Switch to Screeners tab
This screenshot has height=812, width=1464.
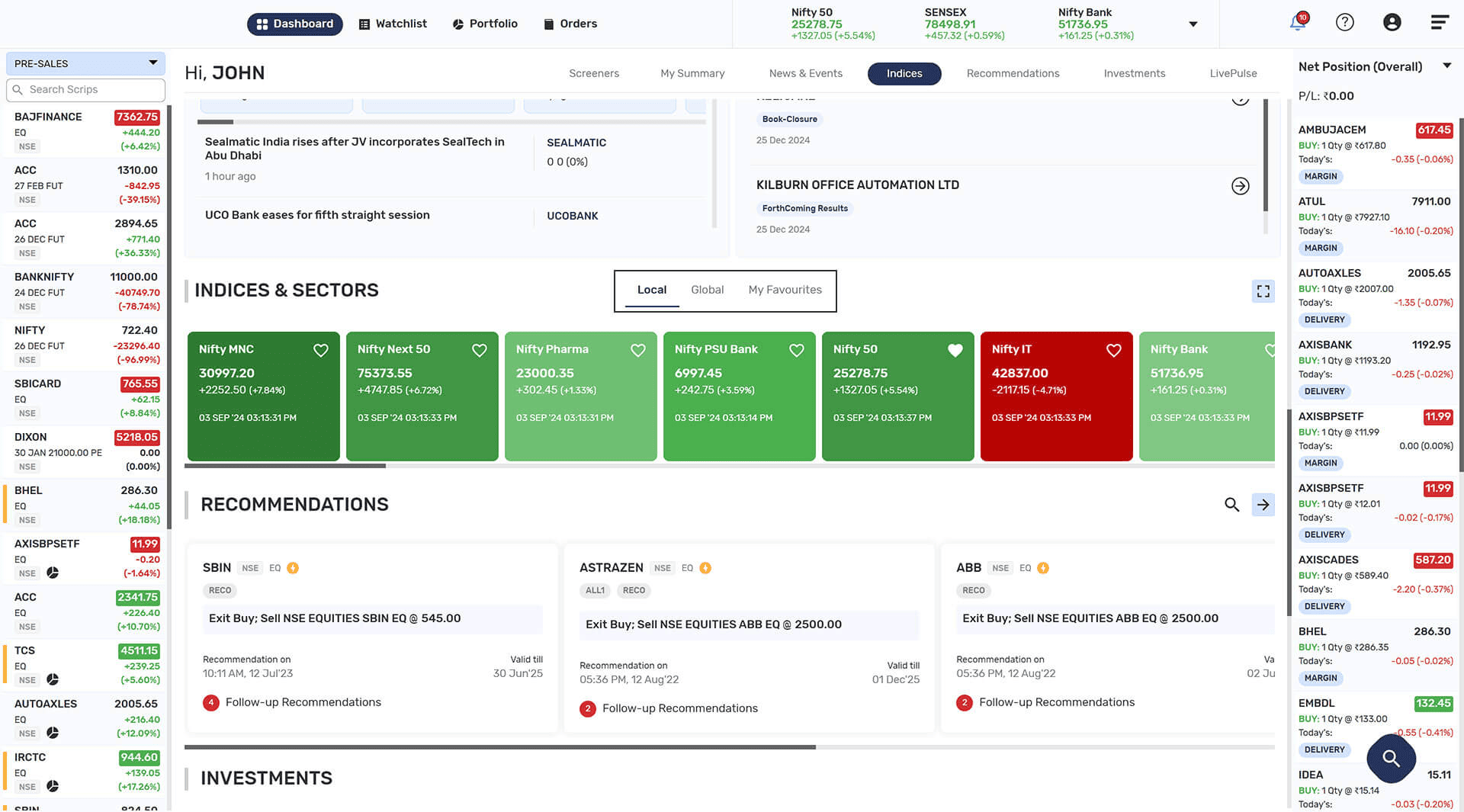click(x=594, y=73)
